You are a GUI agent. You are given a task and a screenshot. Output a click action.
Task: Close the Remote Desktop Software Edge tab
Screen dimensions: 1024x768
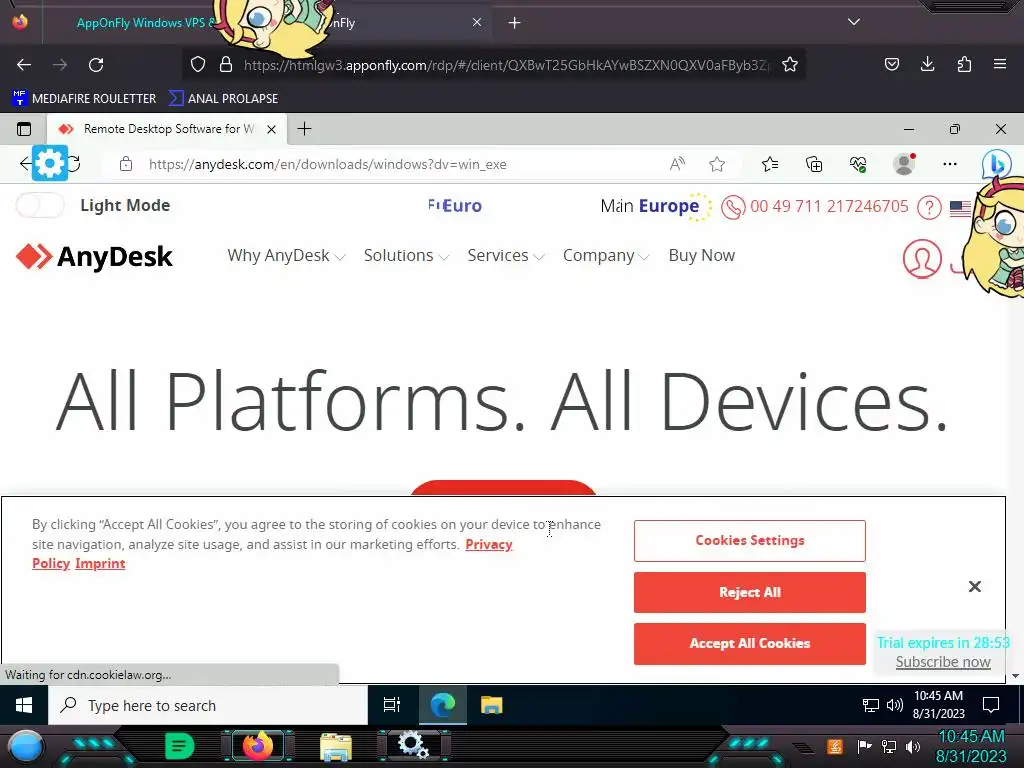coord(272,129)
